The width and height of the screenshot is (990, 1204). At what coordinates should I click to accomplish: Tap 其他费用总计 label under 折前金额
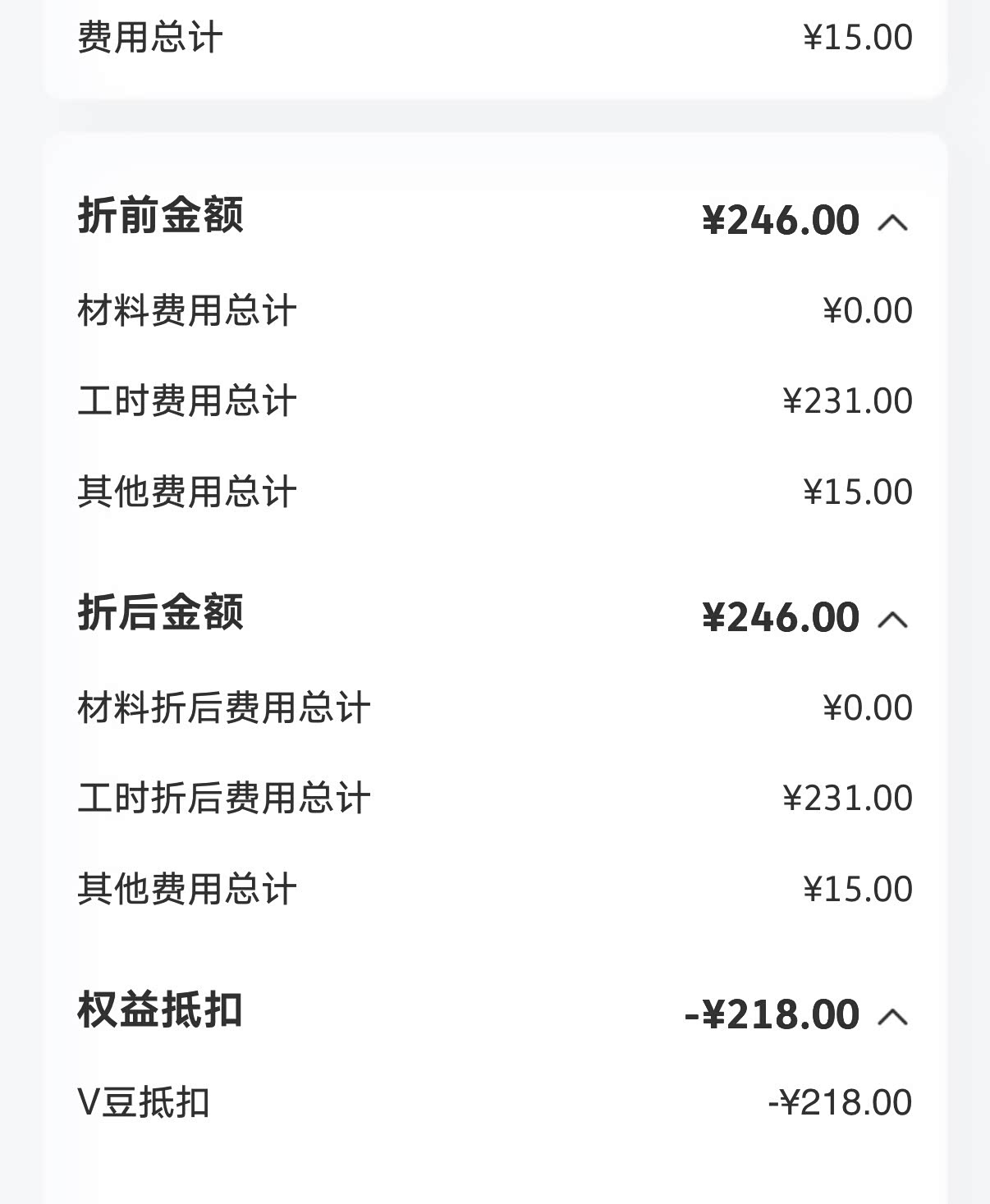[x=187, y=492]
